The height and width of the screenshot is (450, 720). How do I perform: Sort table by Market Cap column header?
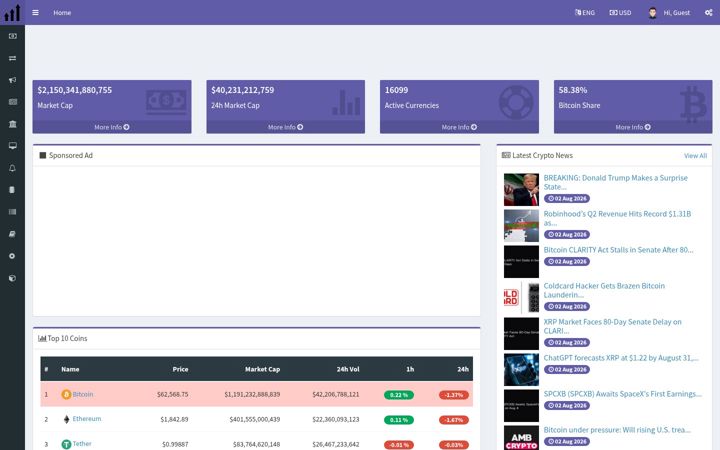[x=262, y=369]
